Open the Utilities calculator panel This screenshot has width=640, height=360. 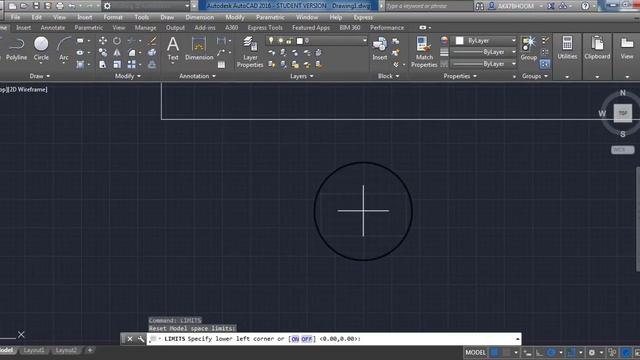[567, 48]
